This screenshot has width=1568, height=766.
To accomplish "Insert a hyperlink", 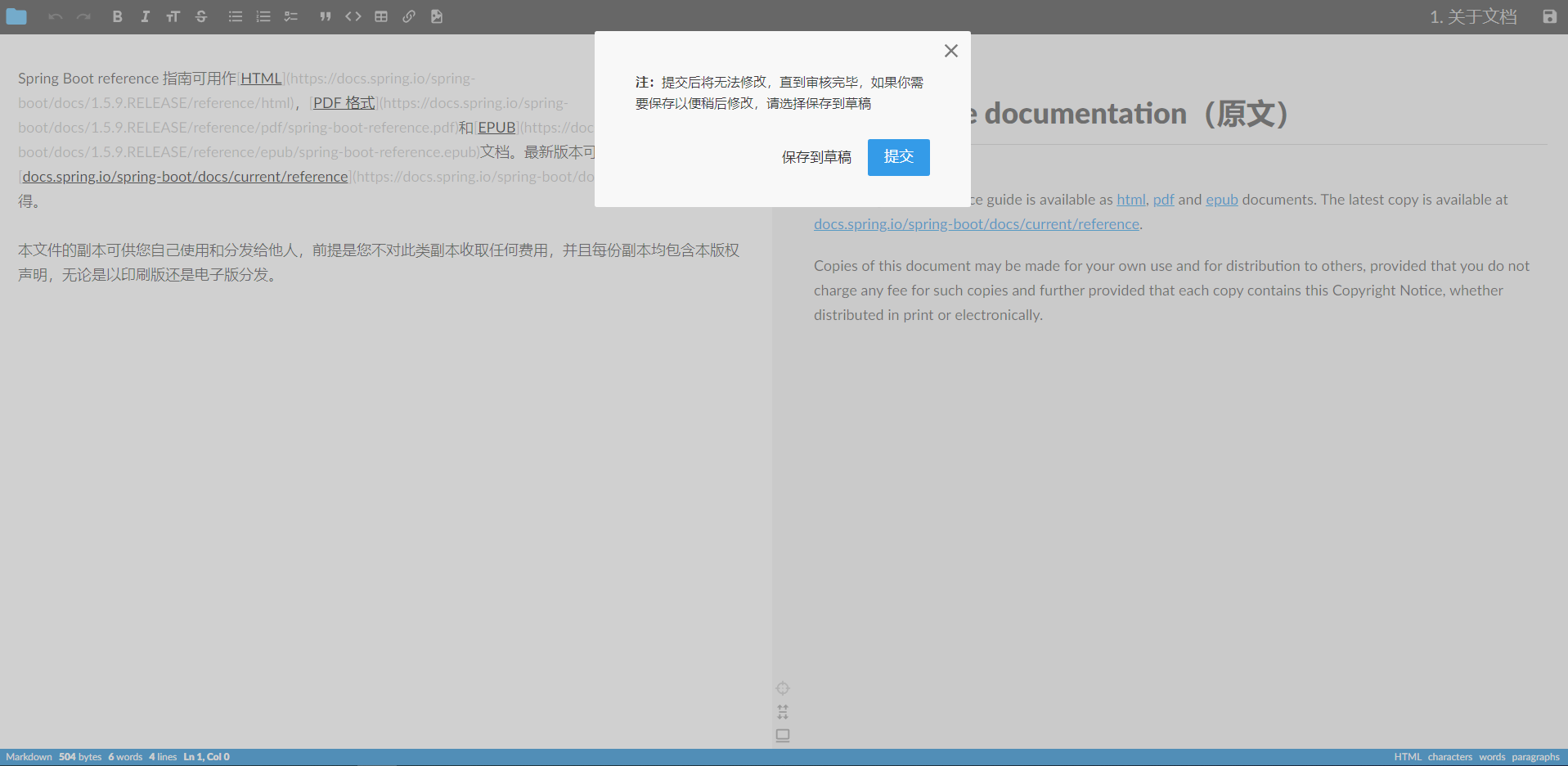I will pyautogui.click(x=408, y=16).
